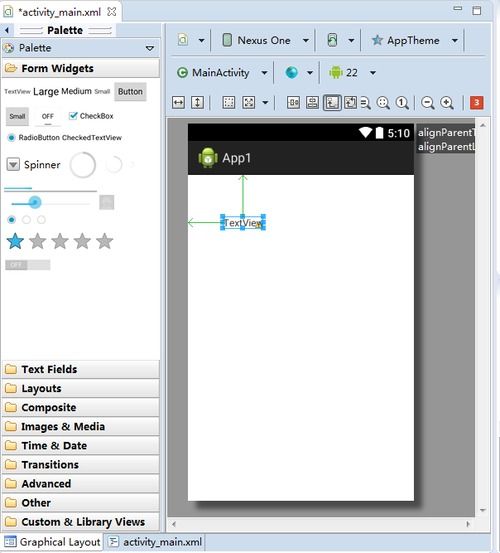Click the seek bar slider widget
The image size is (500, 553).
(50, 203)
